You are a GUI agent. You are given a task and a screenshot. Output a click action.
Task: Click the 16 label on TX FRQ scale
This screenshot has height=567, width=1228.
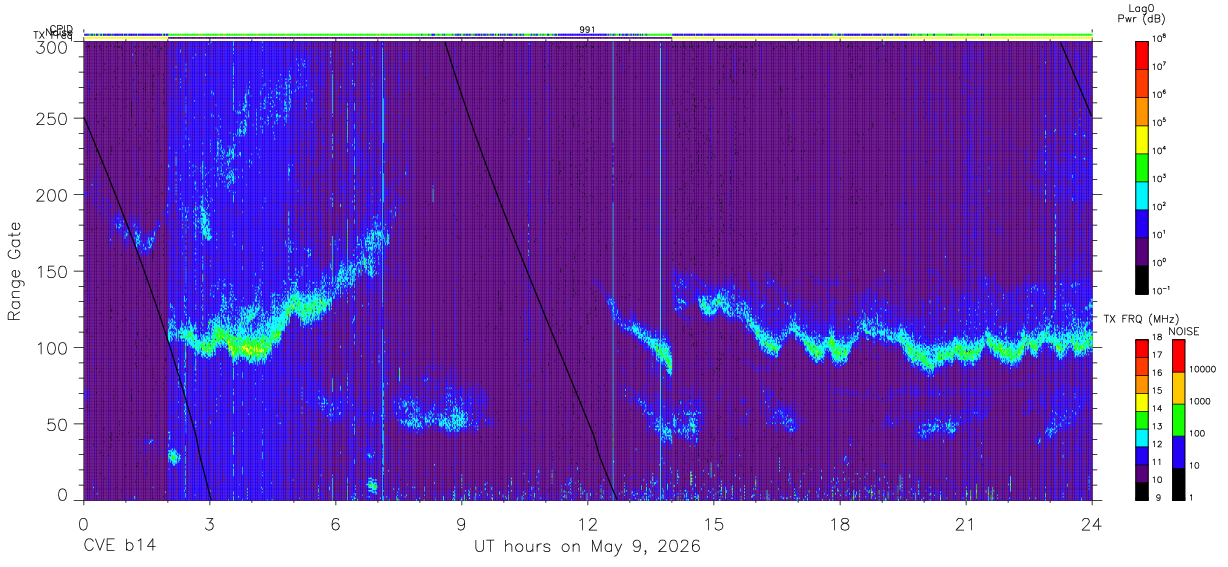tap(1157, 372)
